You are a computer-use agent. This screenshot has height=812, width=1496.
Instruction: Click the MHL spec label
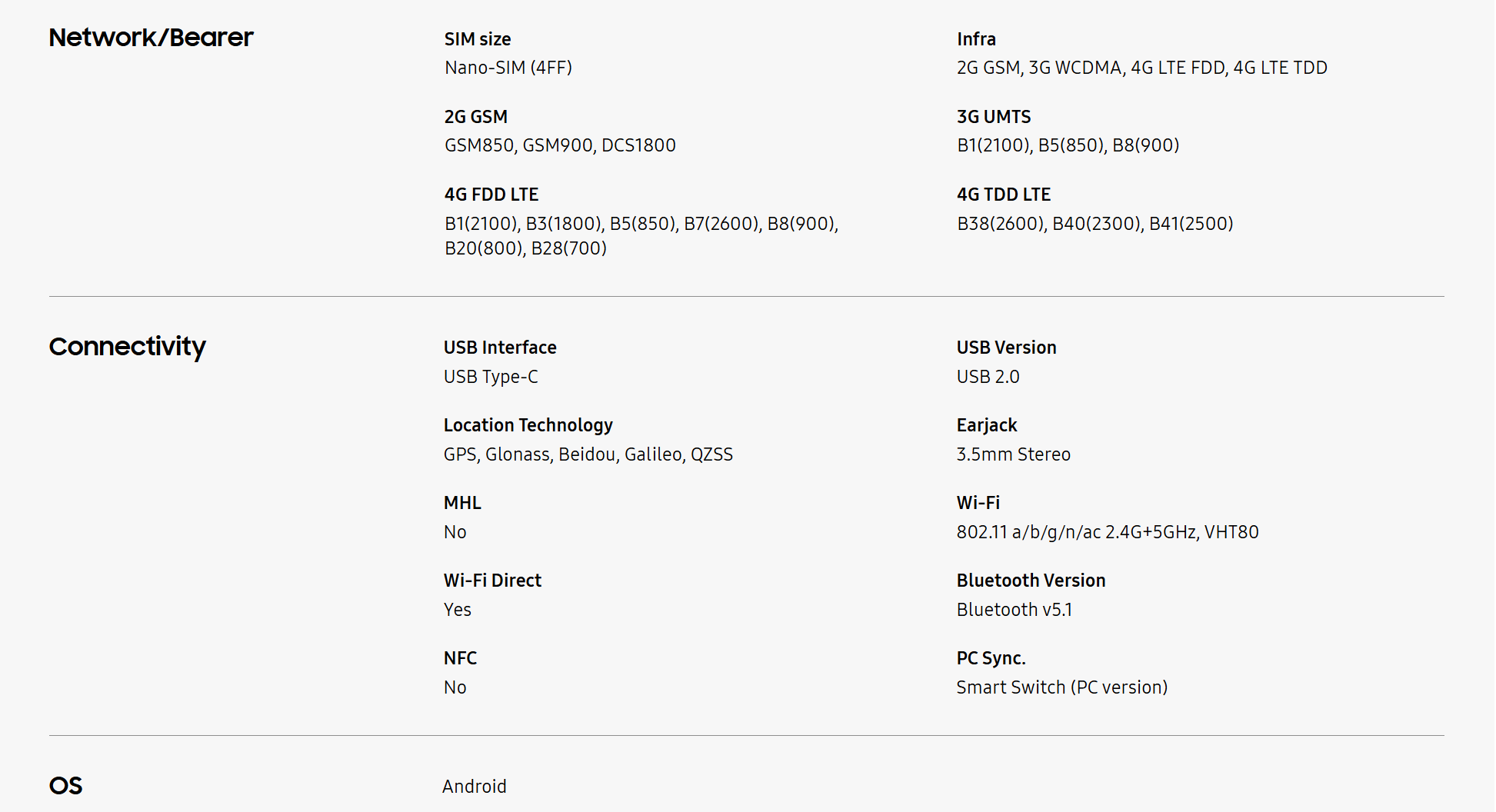pyautogui.click(x=462, y=503)
